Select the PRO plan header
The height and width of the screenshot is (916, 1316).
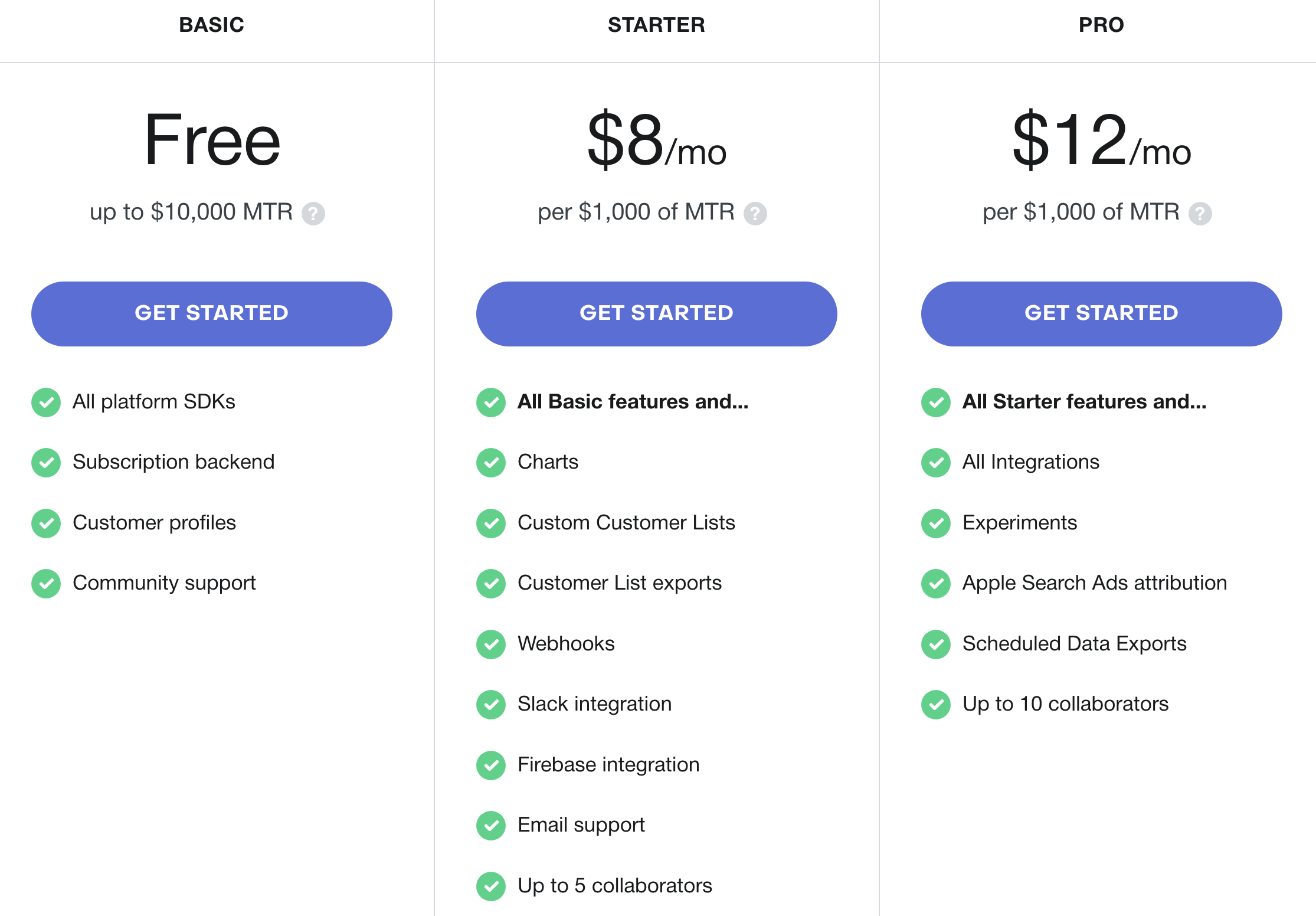1101,25
